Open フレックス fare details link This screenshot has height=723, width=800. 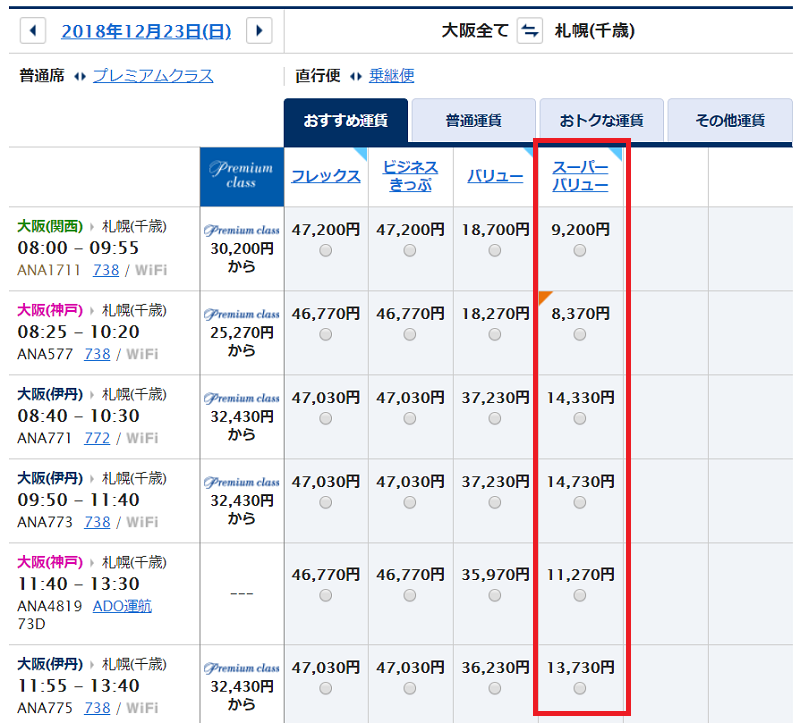326,177
